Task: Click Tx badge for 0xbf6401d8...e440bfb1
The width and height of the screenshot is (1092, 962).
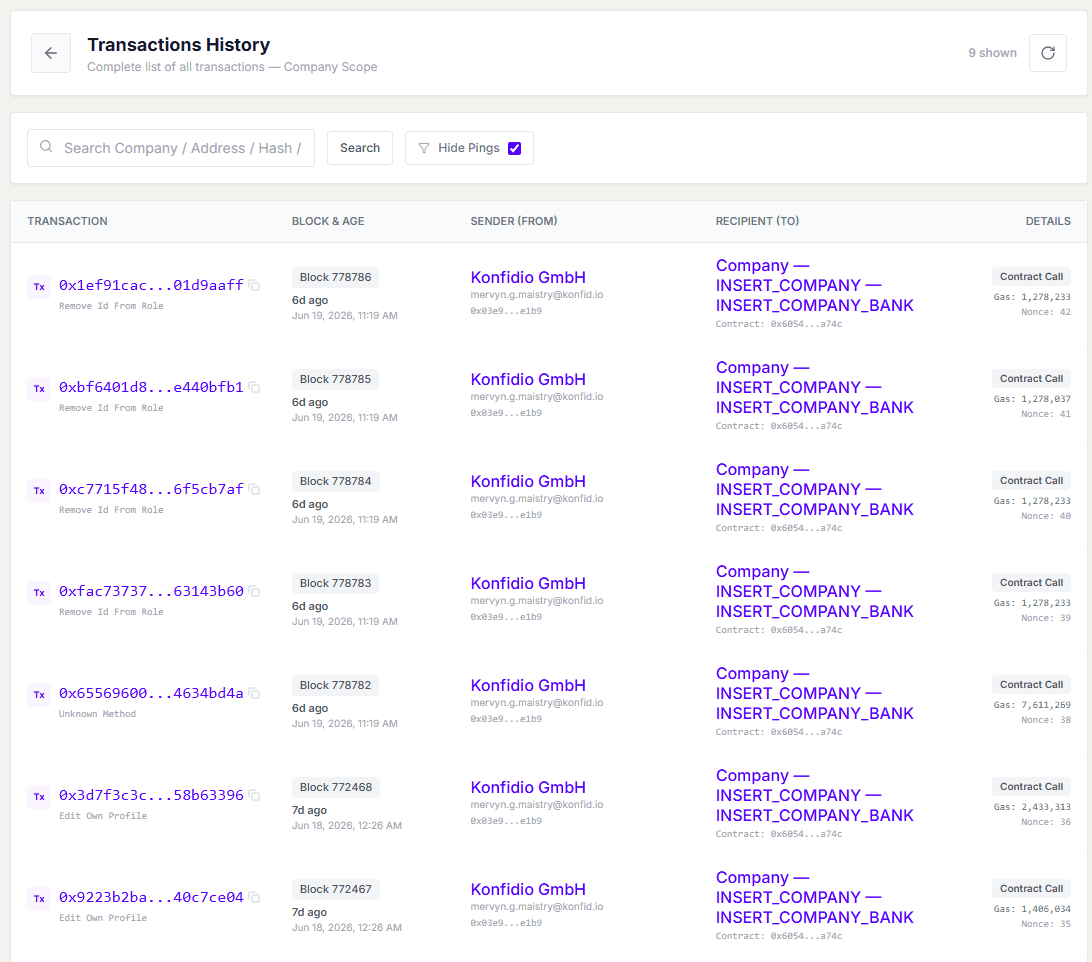Action: coord(39,389)
